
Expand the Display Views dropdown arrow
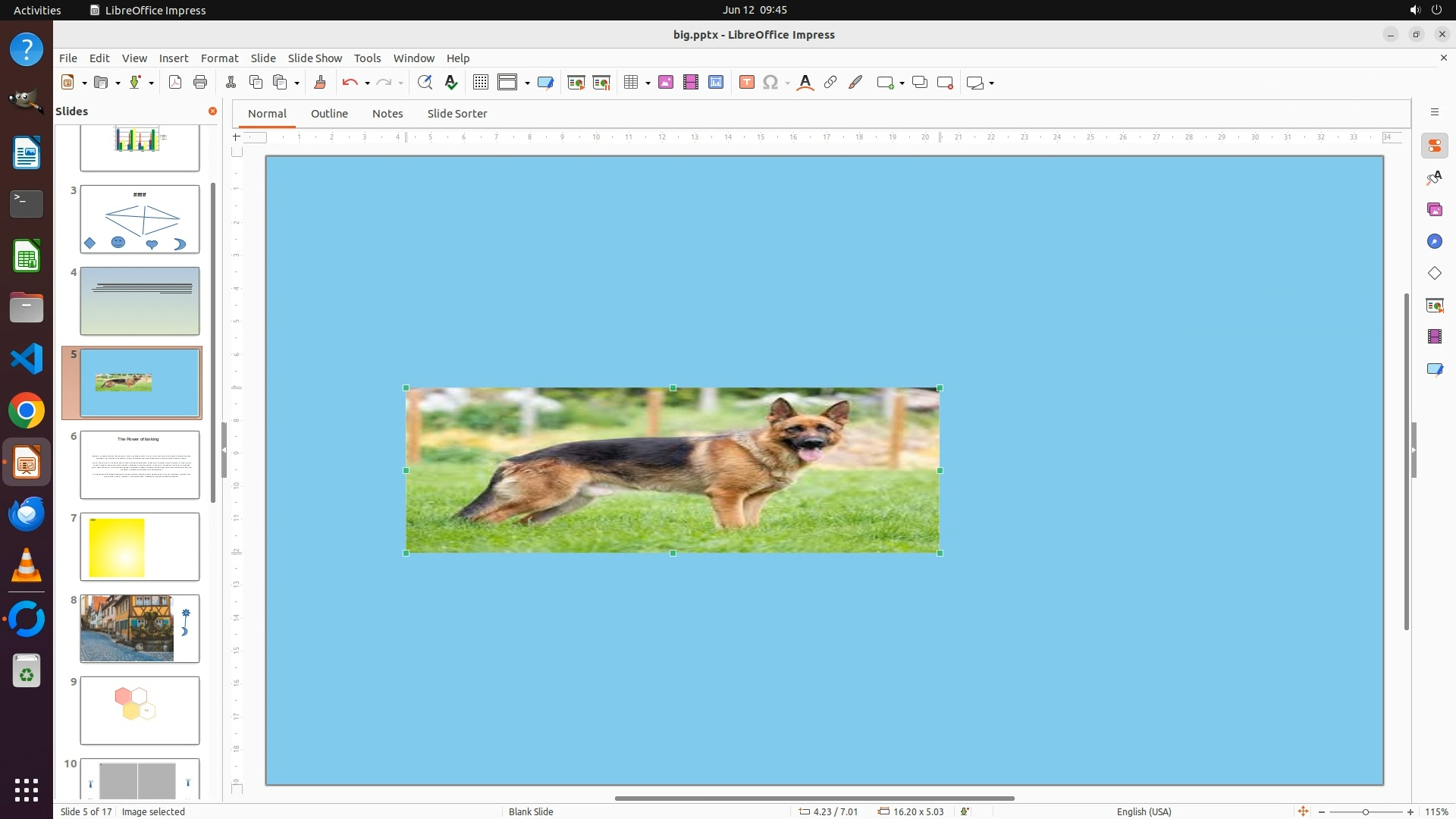pos(527,83)
